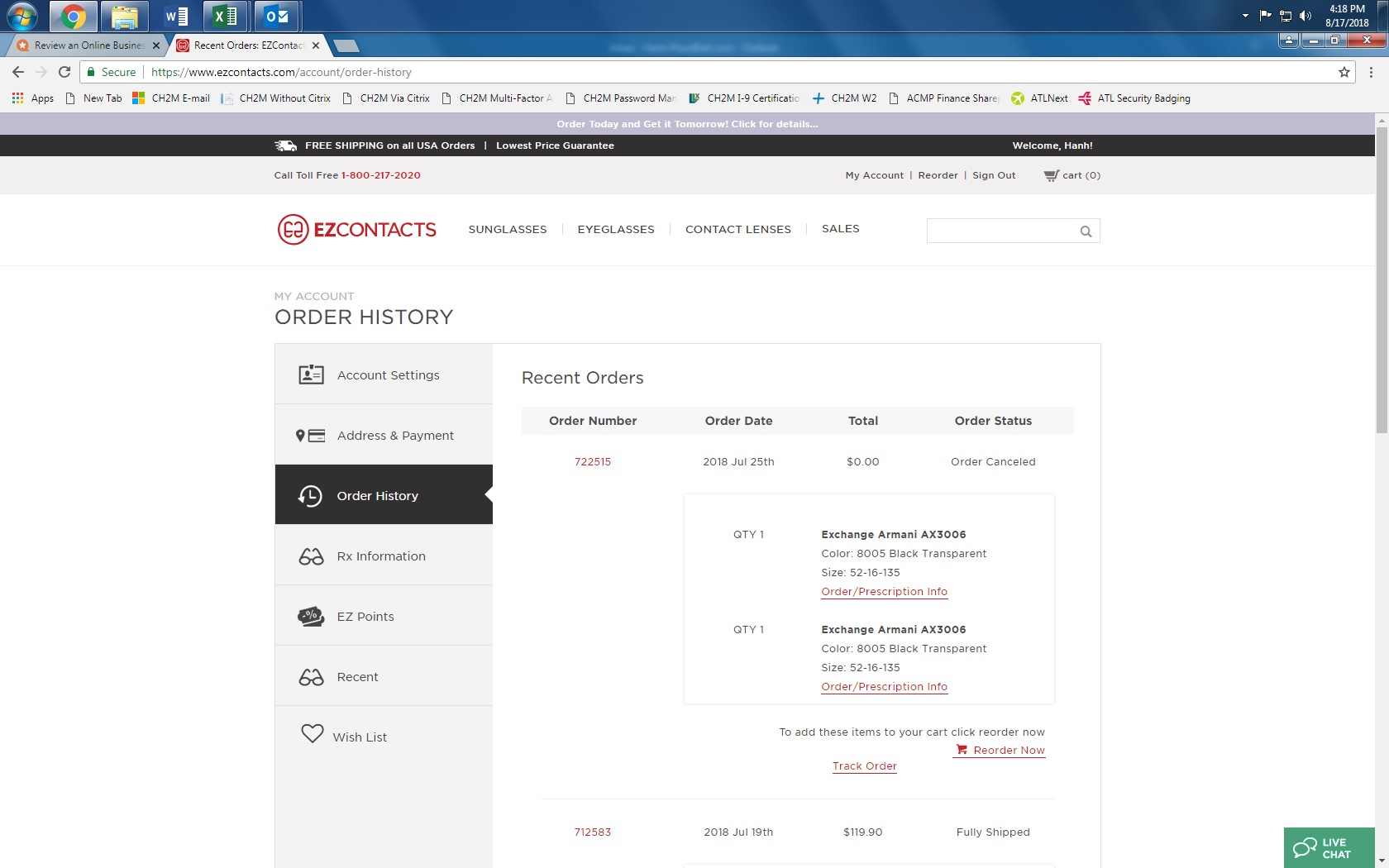The width and height of the screenshot is (1389, 868).
Task: Click Track Order link
Action: 864,766
